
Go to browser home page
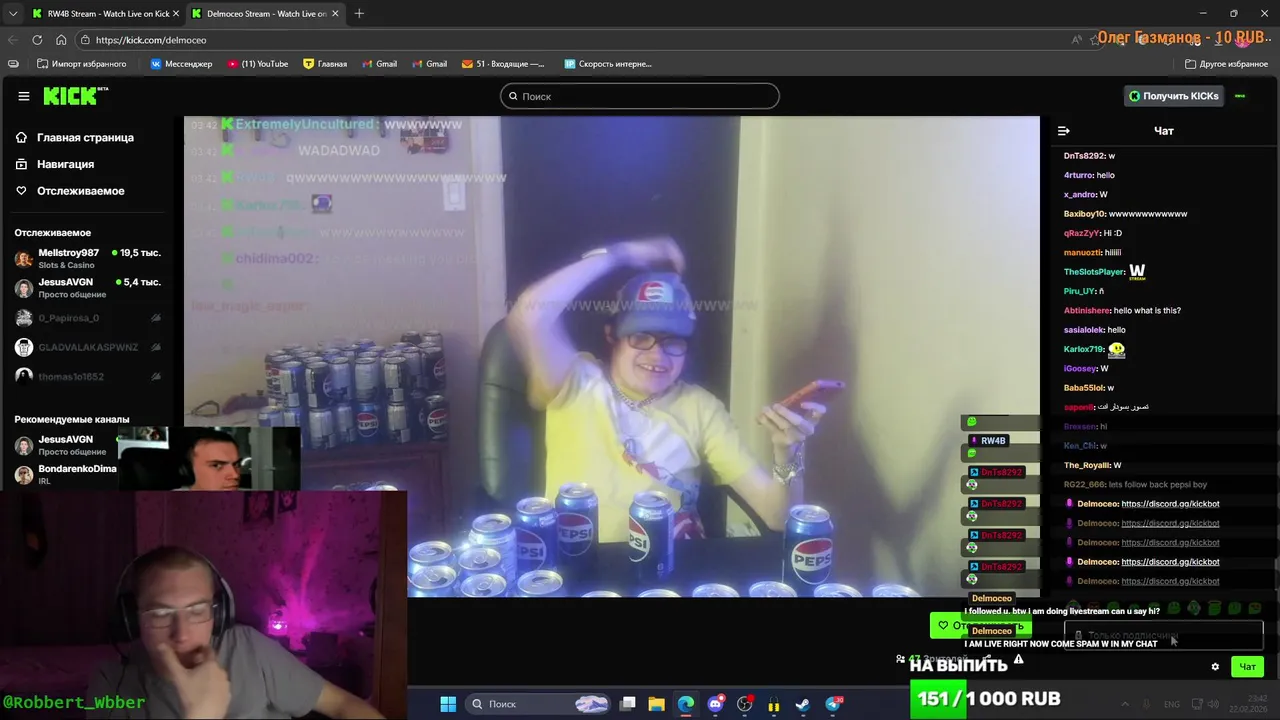(61, 40)
